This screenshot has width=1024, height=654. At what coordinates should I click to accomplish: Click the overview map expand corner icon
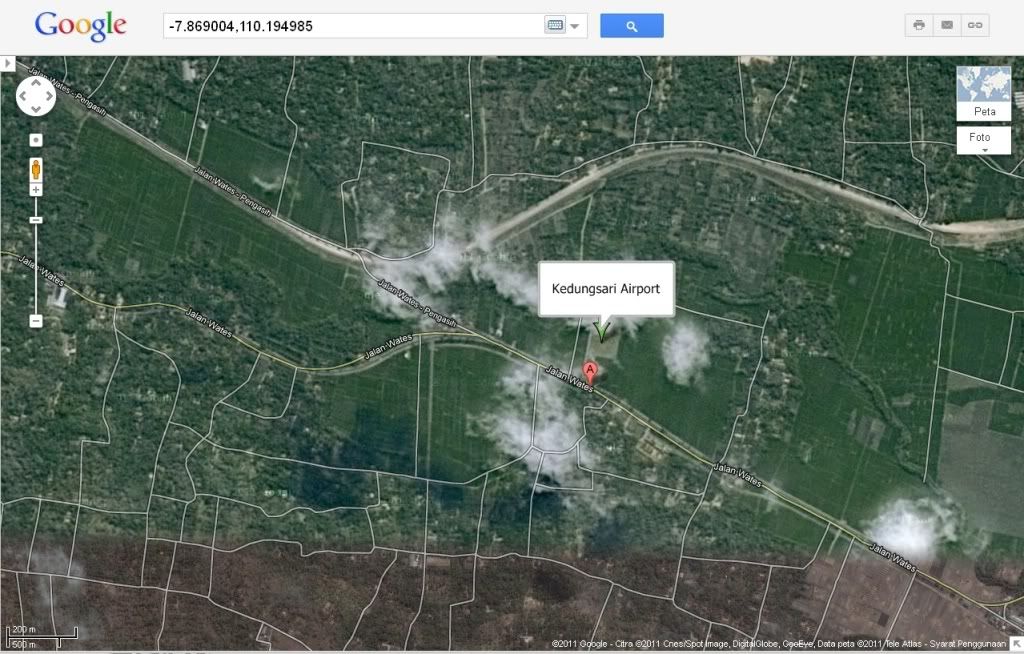tap(1017, 644)
